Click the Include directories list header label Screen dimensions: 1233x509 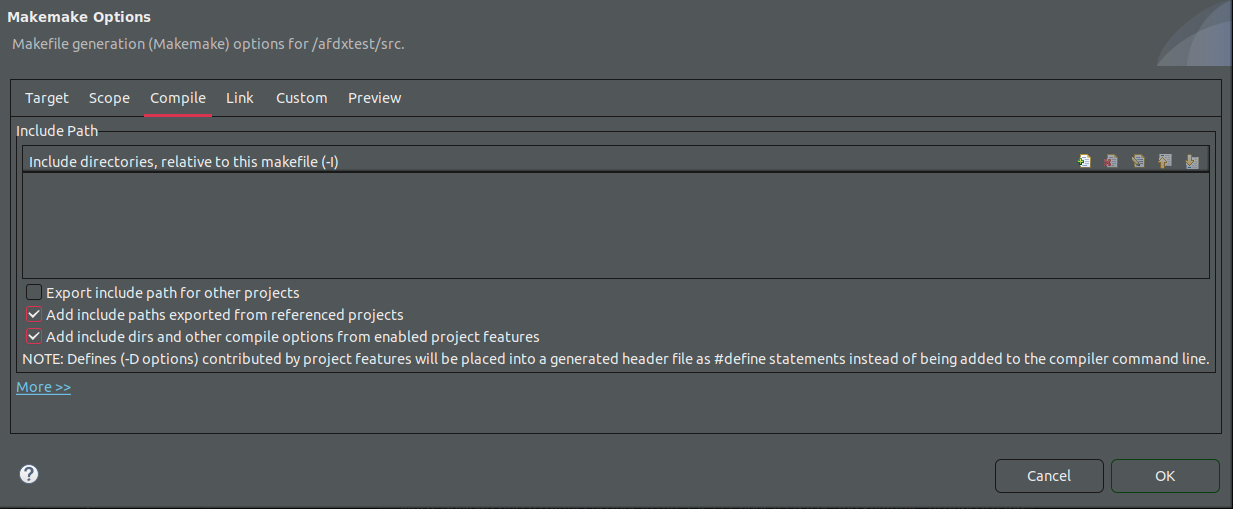tap(184, 161)
